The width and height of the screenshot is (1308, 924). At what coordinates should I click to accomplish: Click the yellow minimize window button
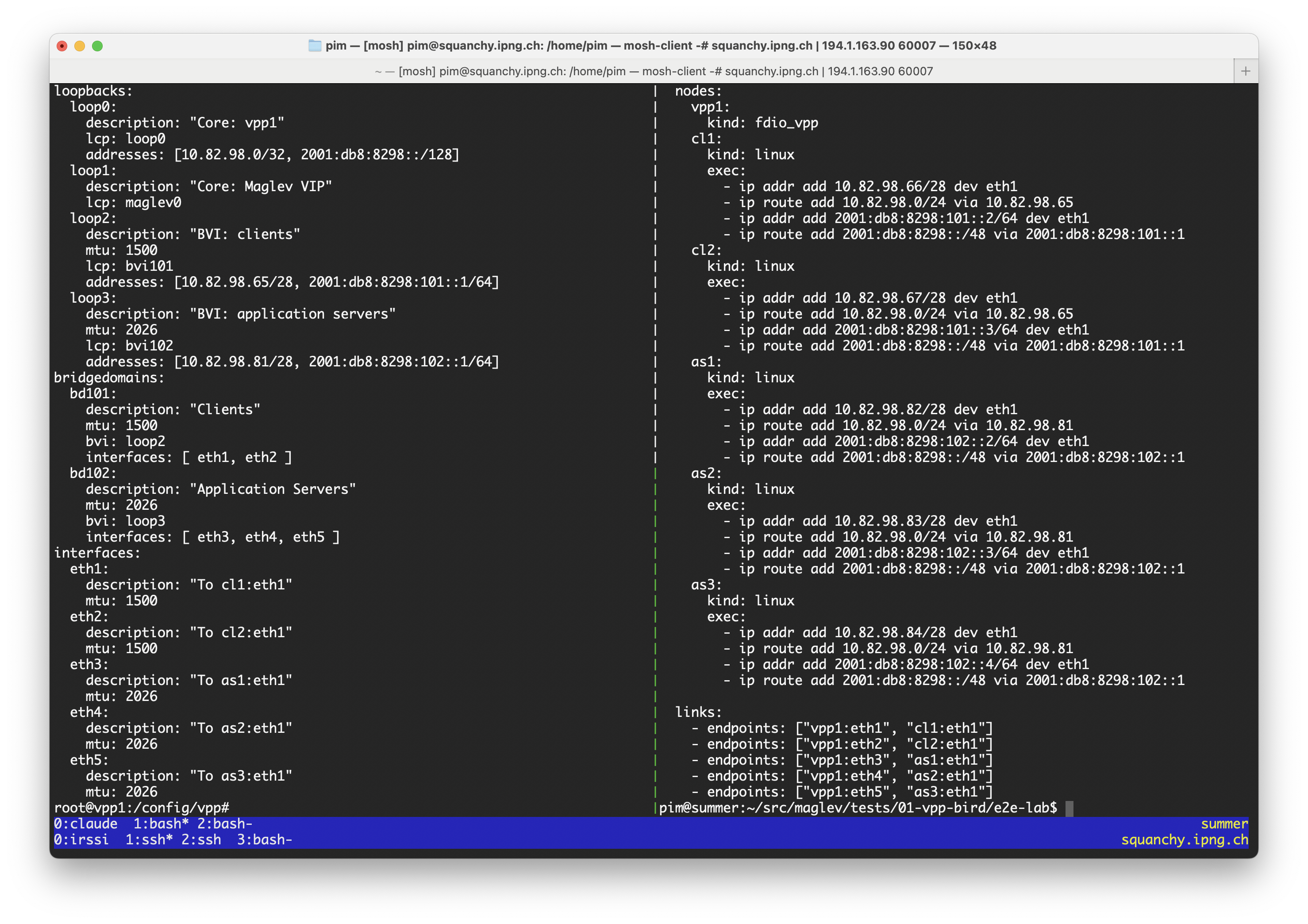pyautogui.click(x=80, y=46)
